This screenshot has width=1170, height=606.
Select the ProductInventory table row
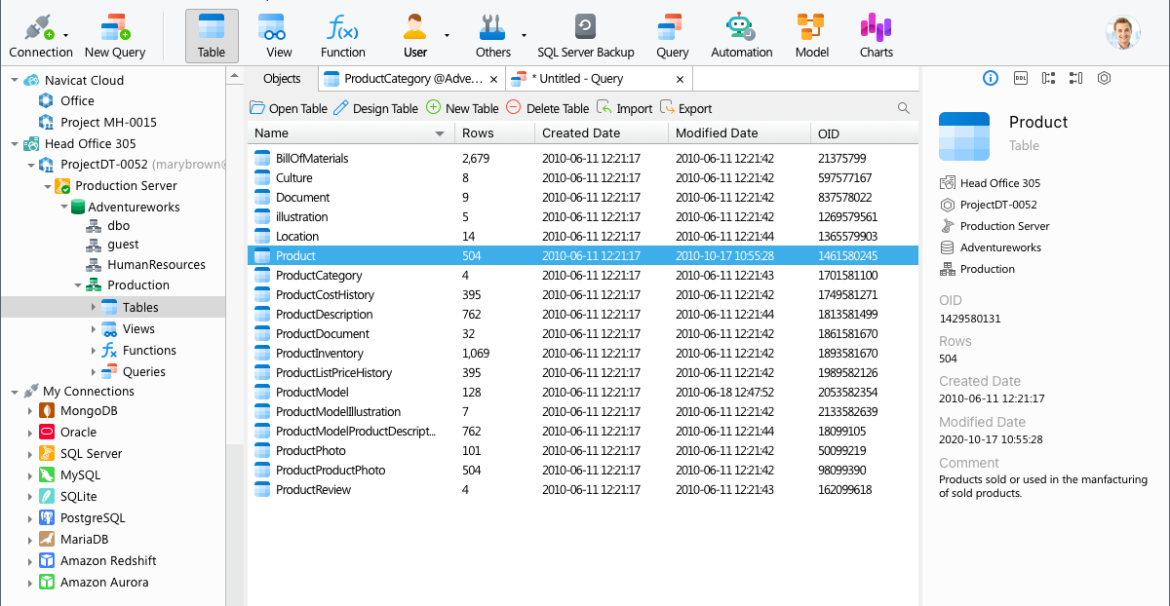[582, 353]
